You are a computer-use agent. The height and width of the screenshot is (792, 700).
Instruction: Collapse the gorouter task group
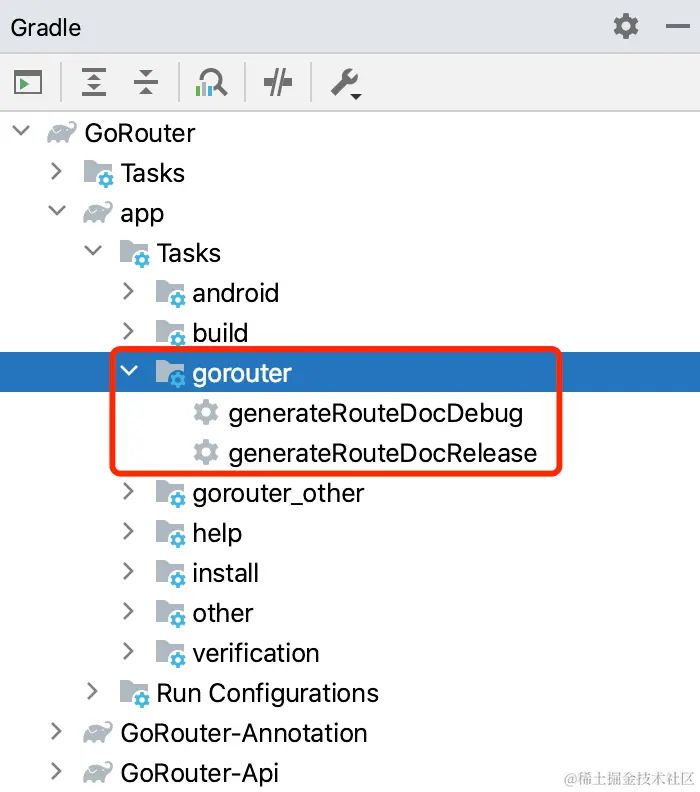129,371
